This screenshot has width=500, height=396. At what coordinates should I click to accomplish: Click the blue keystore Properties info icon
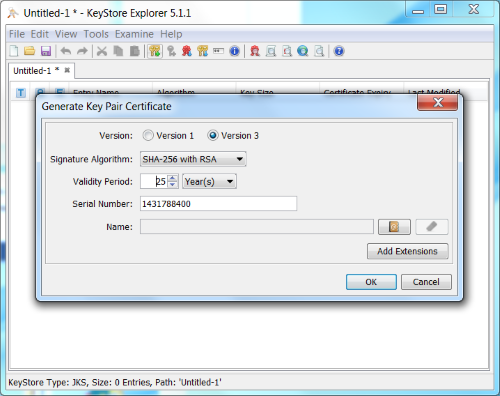pos(235,51)
